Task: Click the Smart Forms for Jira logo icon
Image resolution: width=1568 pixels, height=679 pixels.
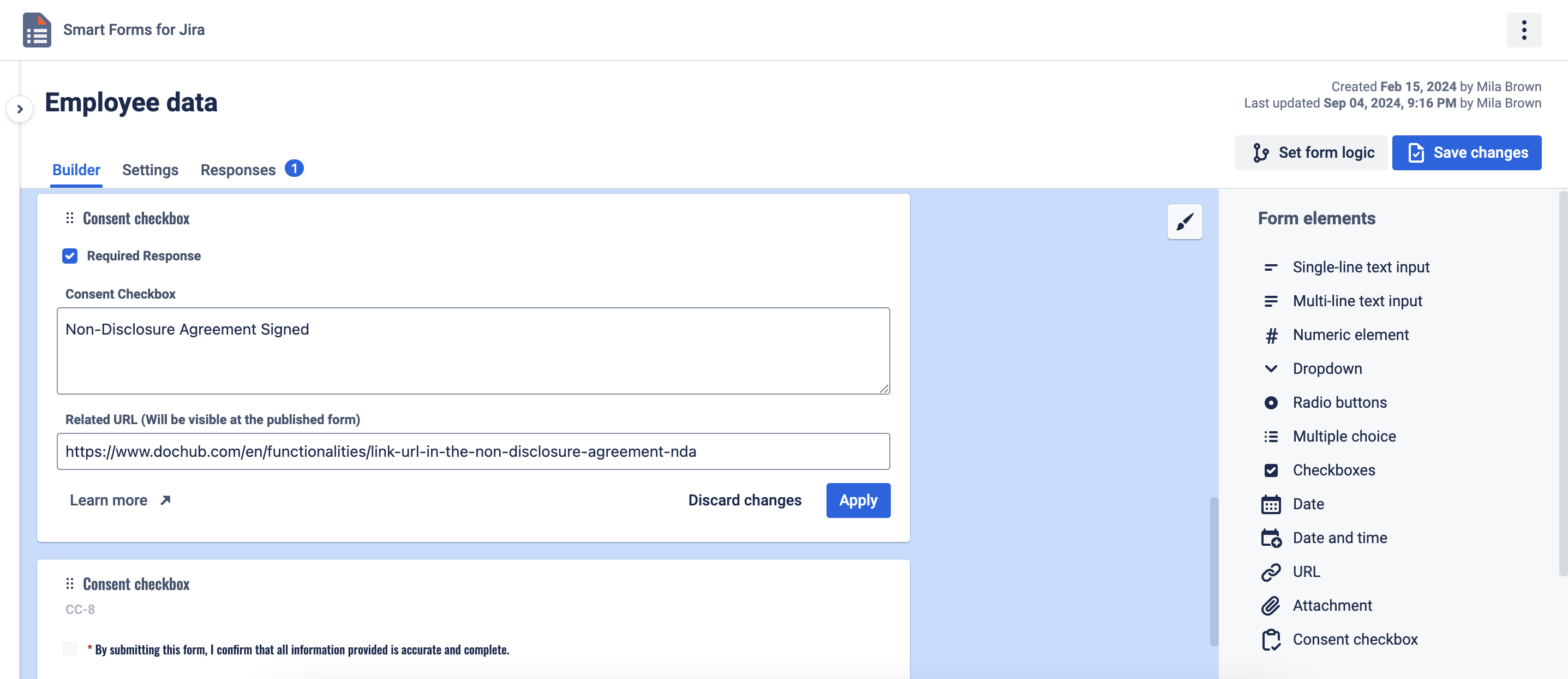Action: [37, 30]
